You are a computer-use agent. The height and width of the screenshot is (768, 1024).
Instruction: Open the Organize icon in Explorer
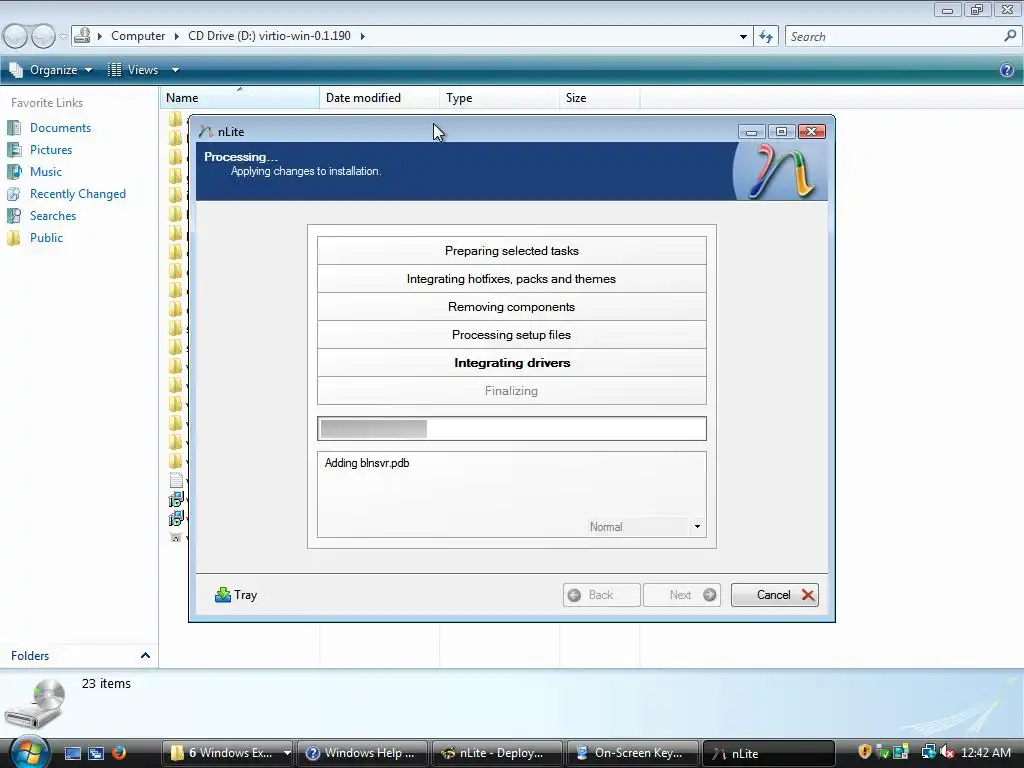point(16,70)
